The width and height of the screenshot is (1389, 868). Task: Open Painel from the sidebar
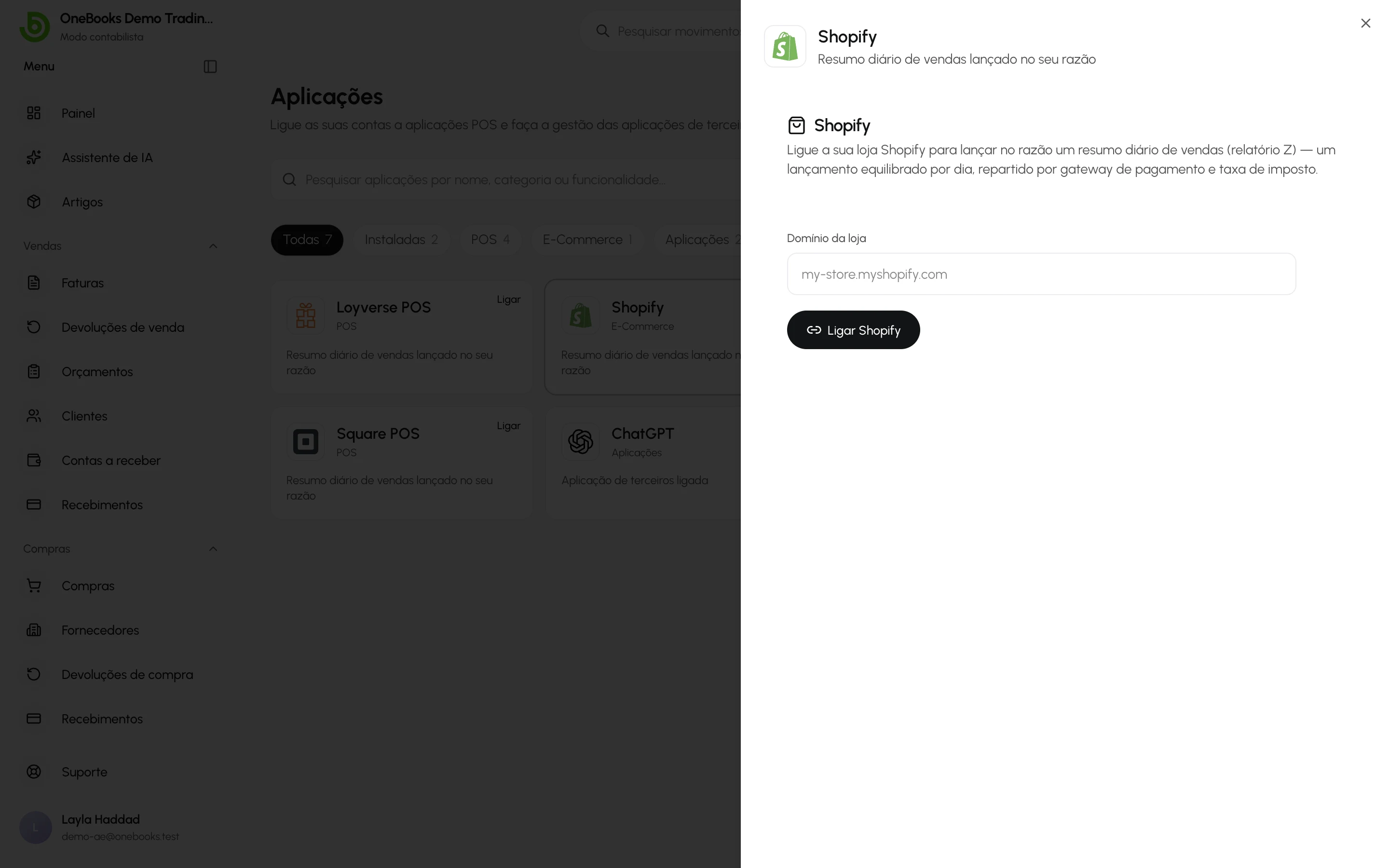78,113
